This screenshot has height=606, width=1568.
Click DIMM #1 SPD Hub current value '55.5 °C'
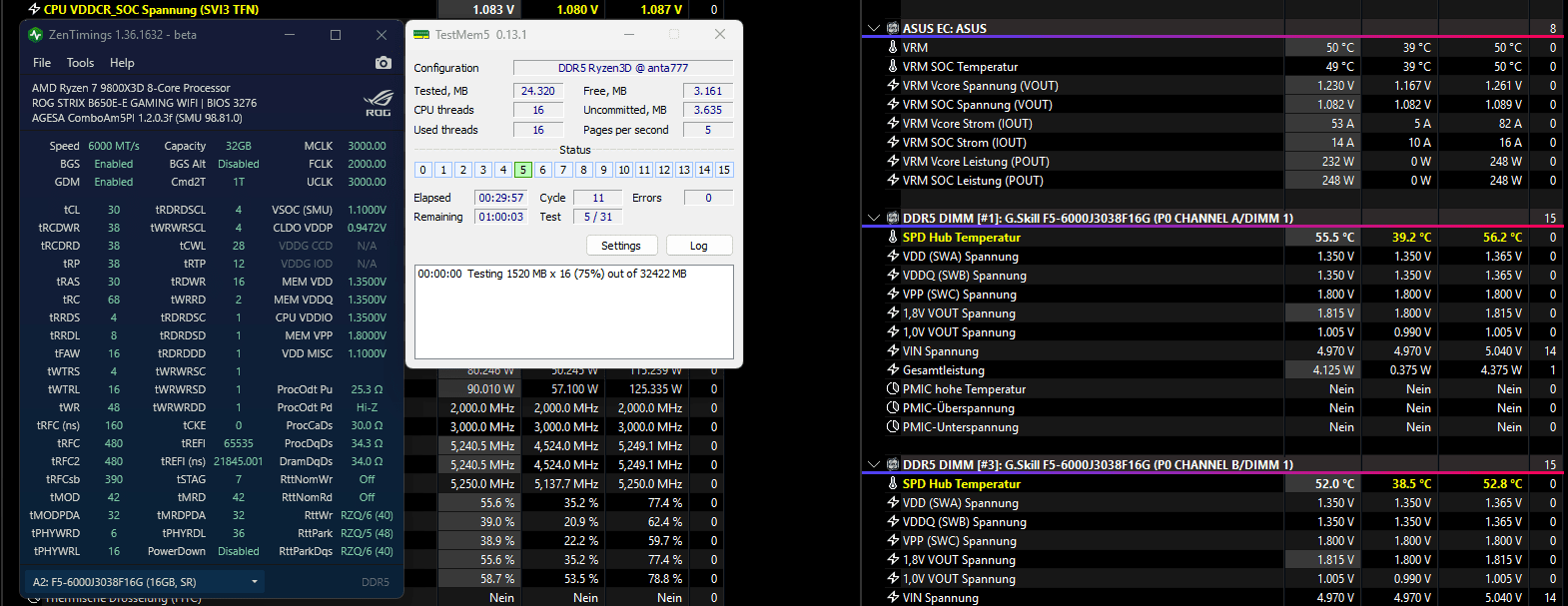(1334, 237)
